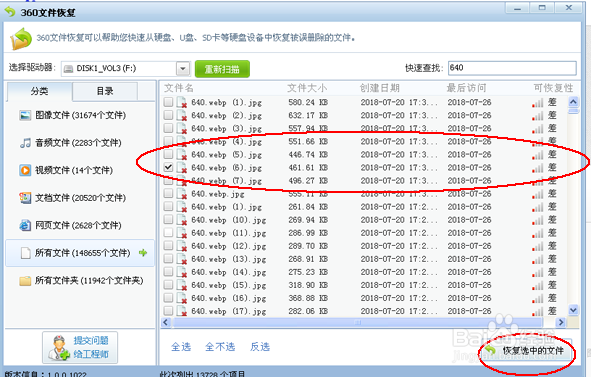The width and height of the screenshot is (591, 377).
Task: Click the horizontal scrollbar left arrow
Action: [x=166, y=322]
